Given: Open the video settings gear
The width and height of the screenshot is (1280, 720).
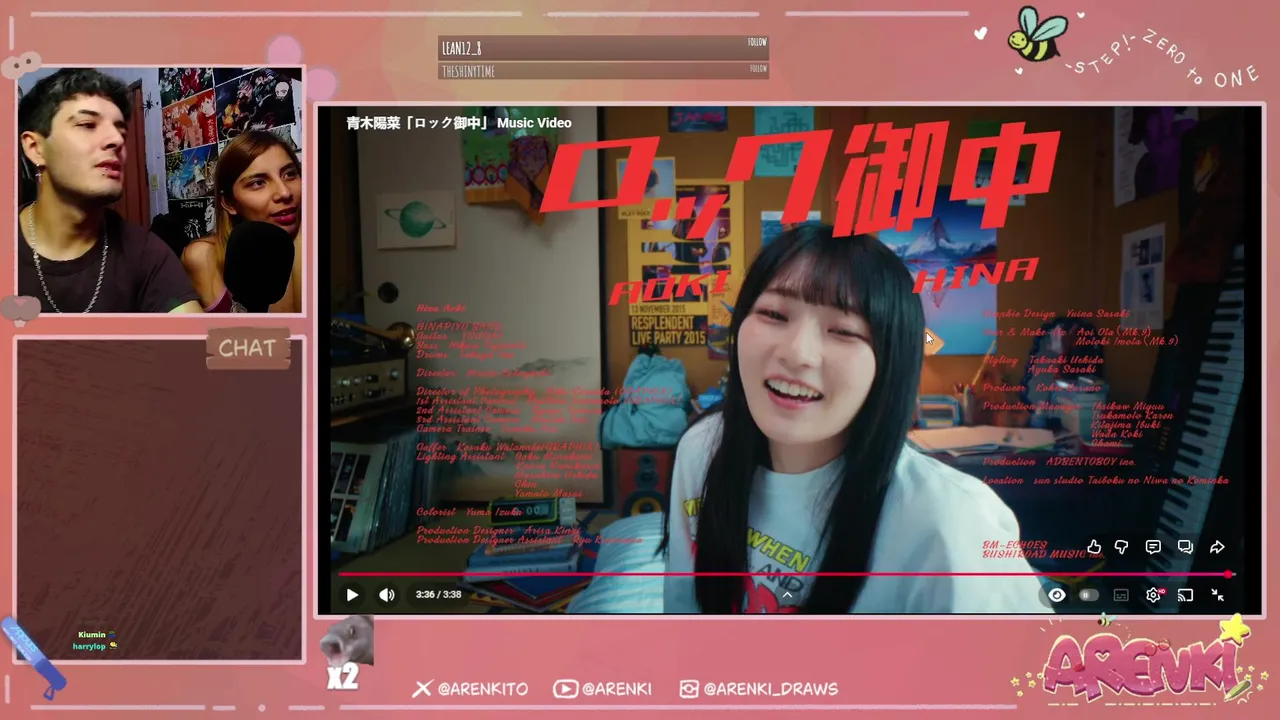Looking at the screenshot, I should (1154, 595).
